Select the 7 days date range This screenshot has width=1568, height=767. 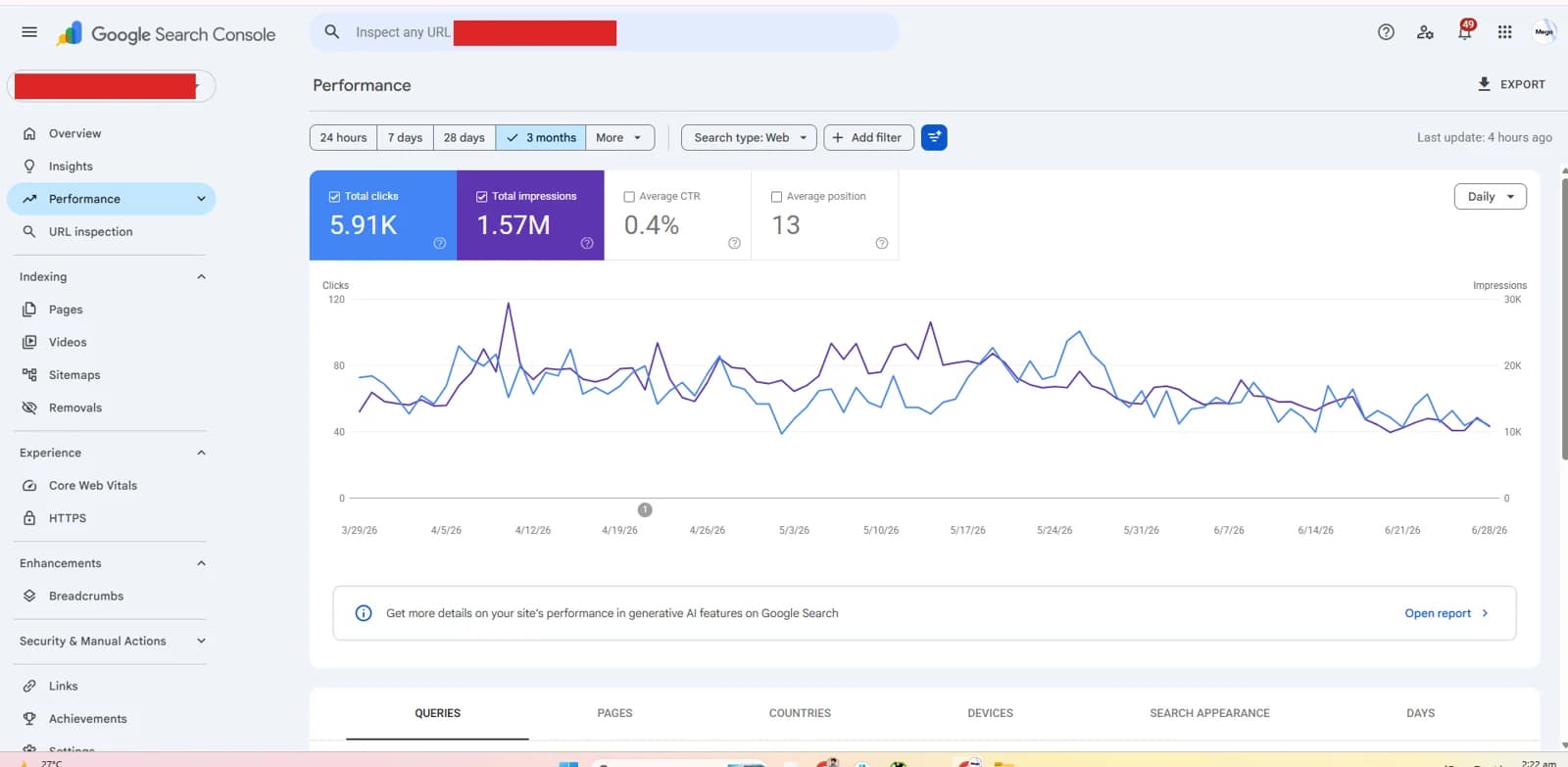[x=405, y=138]
